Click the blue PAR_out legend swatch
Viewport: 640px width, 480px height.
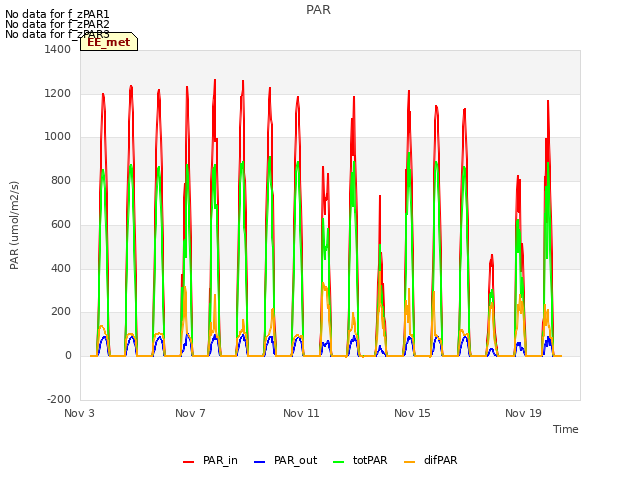coord(260,462)
